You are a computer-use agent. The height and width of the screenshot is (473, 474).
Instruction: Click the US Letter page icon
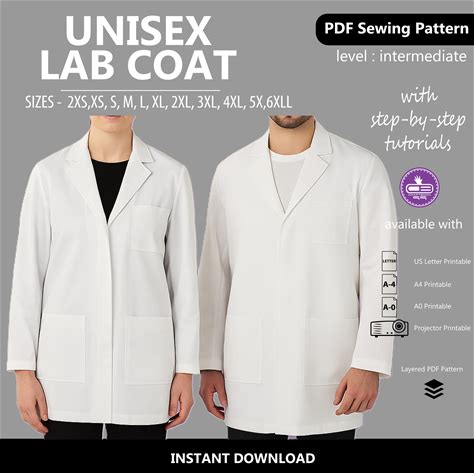click(x=389, y=261)
